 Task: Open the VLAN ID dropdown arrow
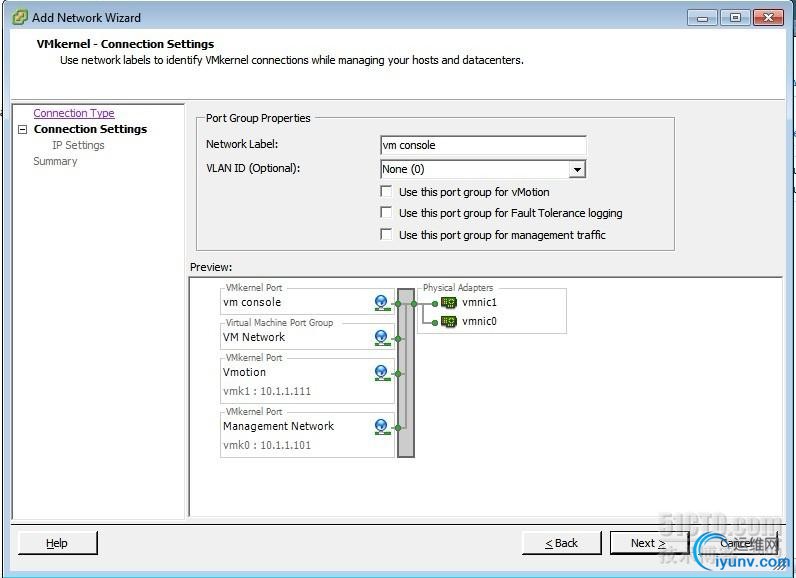577,169
